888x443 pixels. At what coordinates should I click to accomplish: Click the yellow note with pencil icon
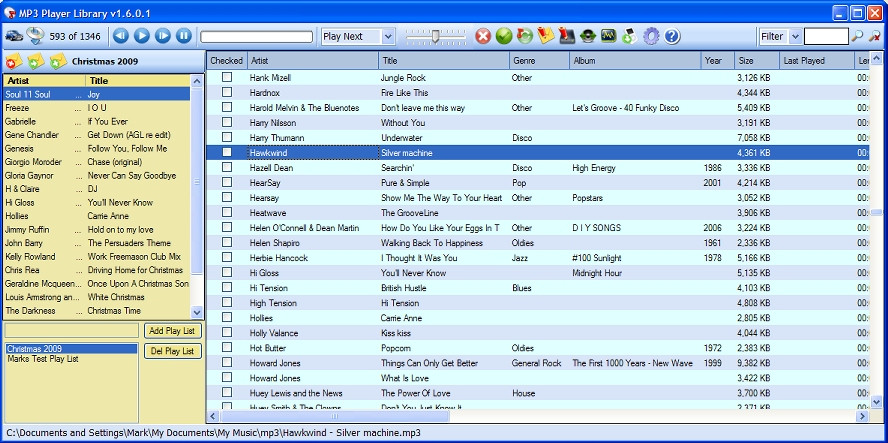click(x=545, y=36)
